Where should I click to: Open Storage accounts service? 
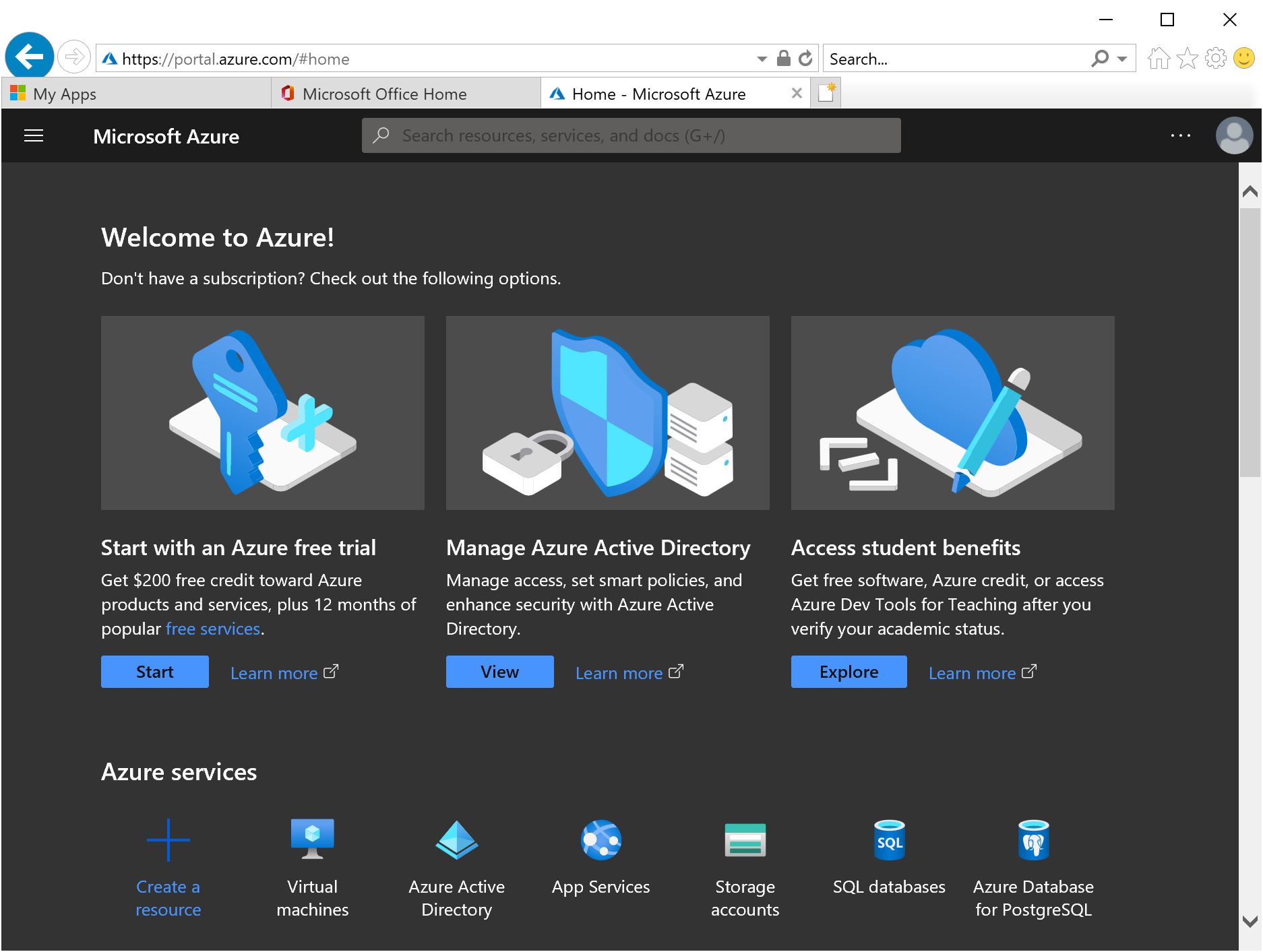click(x=745, y=841)
